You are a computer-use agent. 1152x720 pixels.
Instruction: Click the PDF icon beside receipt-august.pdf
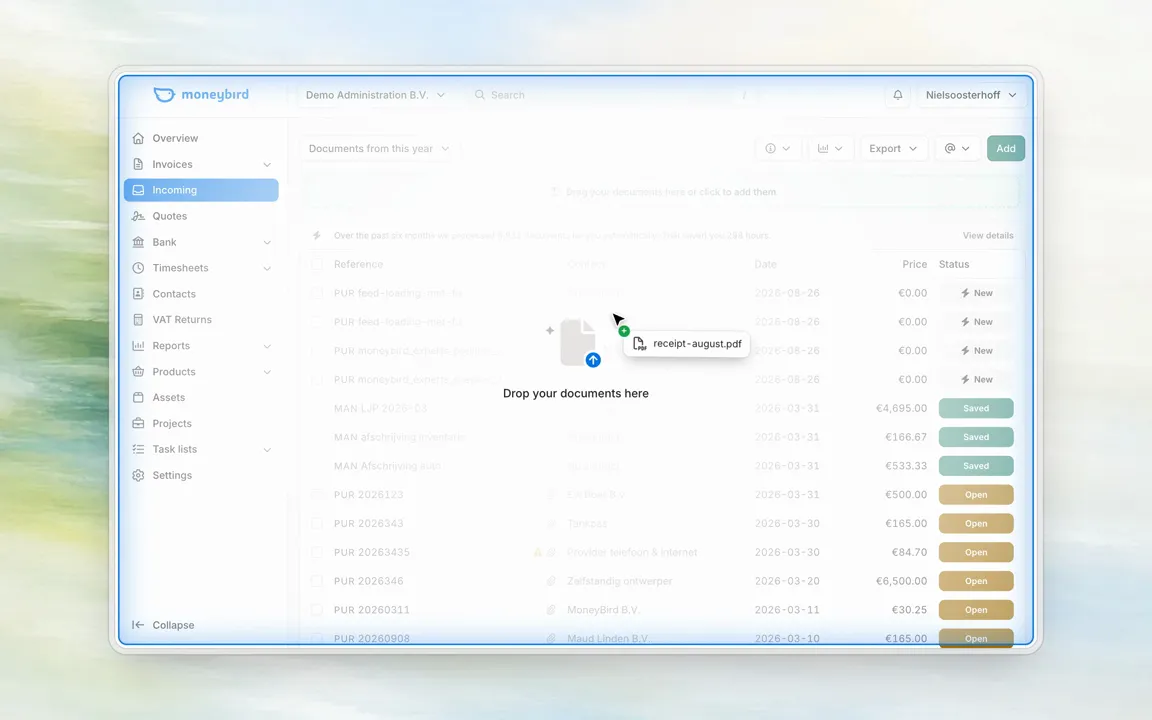pos(639,343)
